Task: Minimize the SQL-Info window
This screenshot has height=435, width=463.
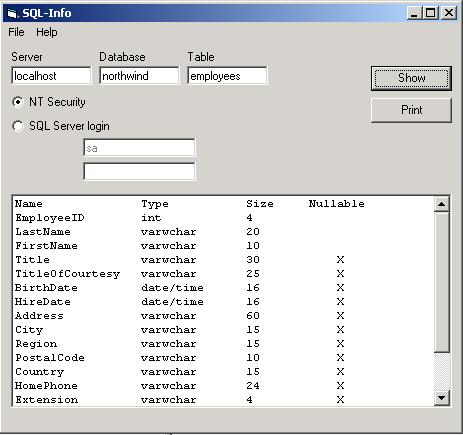Action: click(x=415, y=13)
